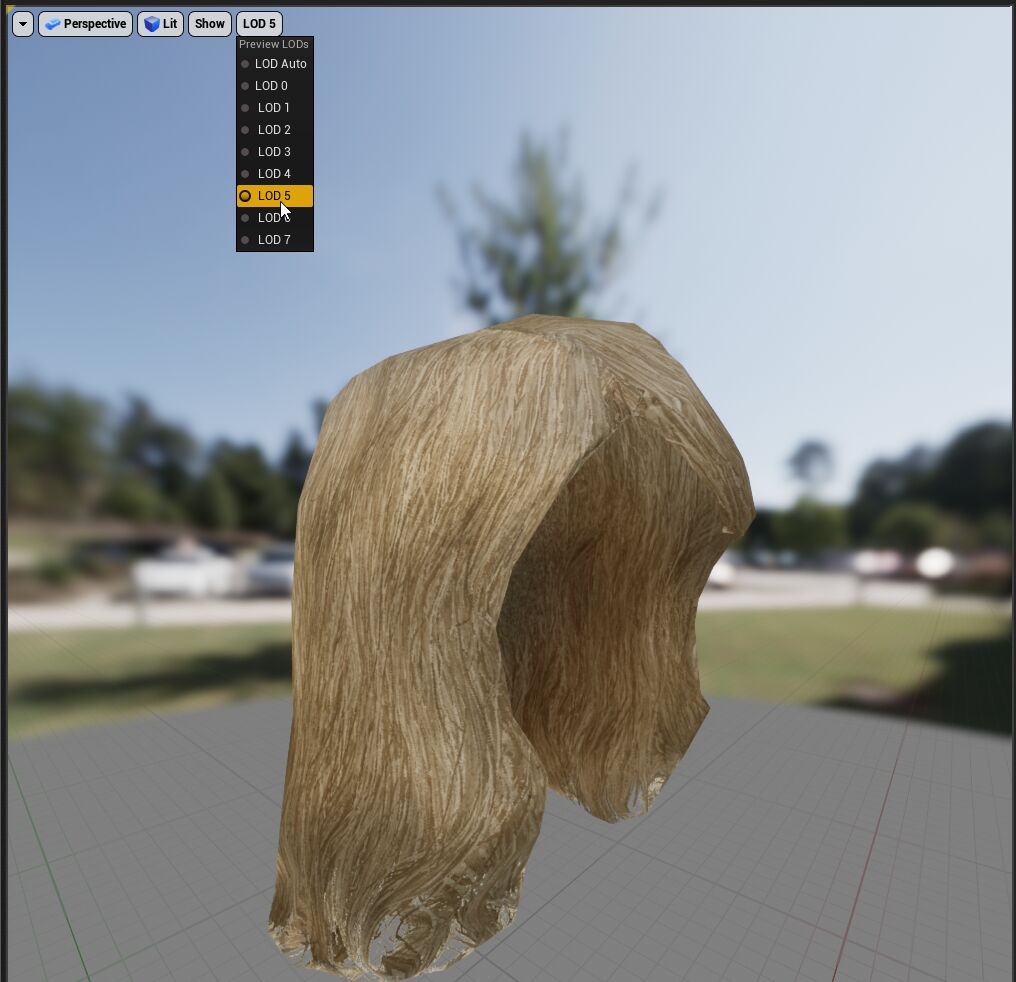This screenshot has width=1016, height=982.
Task: Choose LOD 0 in the menu
Action: coord(271,85)
